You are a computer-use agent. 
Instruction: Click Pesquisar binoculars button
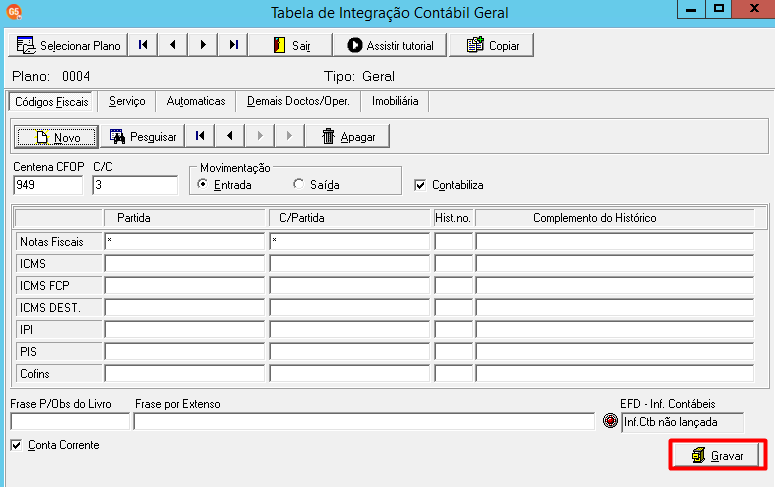142,136
